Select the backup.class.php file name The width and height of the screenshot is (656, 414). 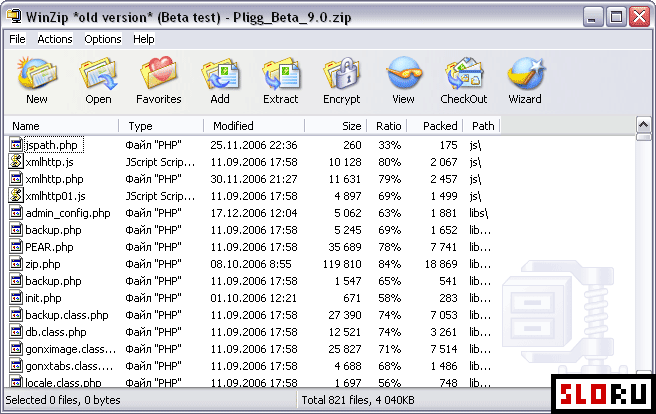67,315
